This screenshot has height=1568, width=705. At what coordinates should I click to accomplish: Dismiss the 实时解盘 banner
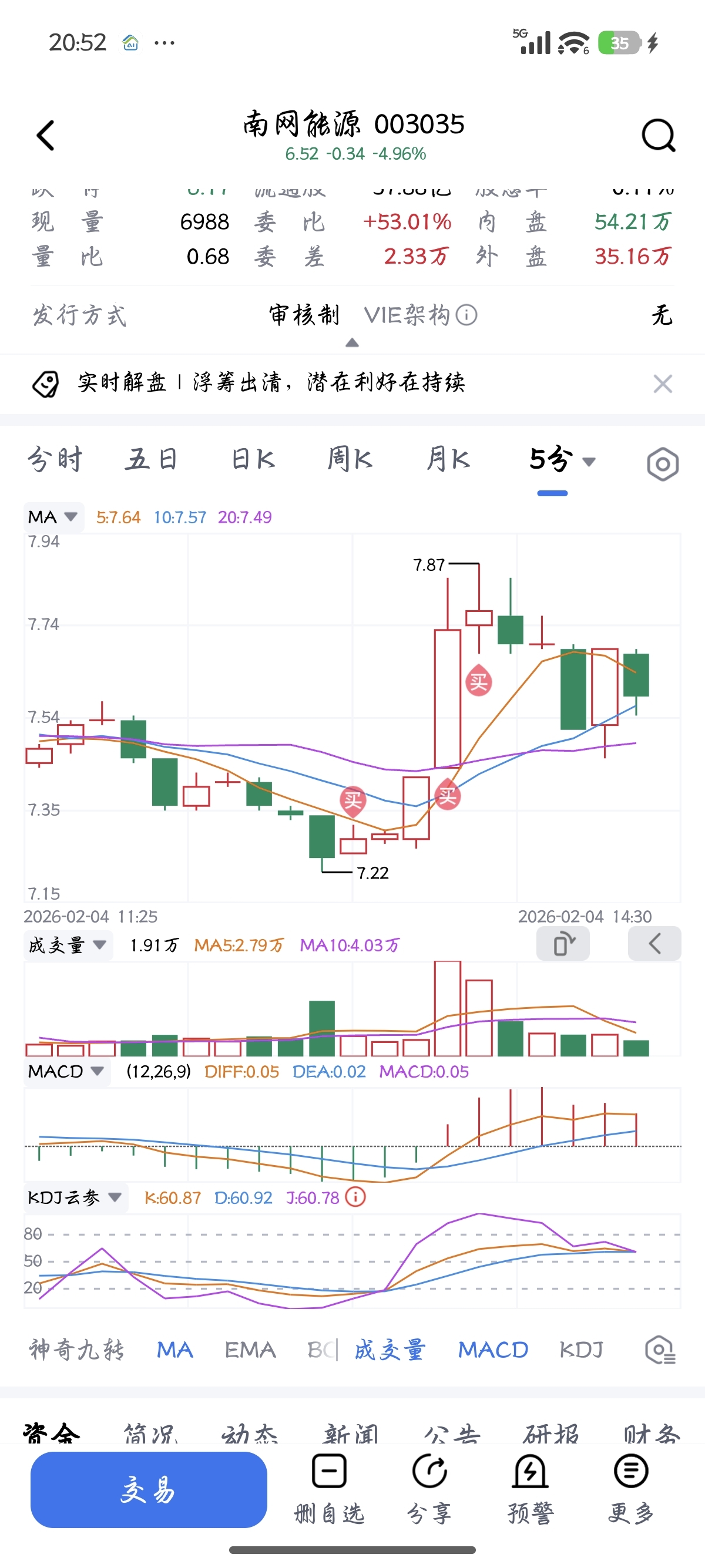[x=662, y=383]
